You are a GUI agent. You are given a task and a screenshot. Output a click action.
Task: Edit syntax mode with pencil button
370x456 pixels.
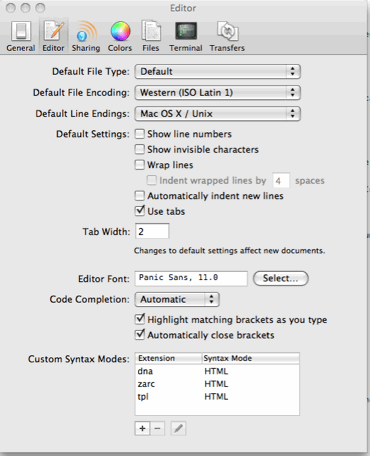click(x=178, y=428)
